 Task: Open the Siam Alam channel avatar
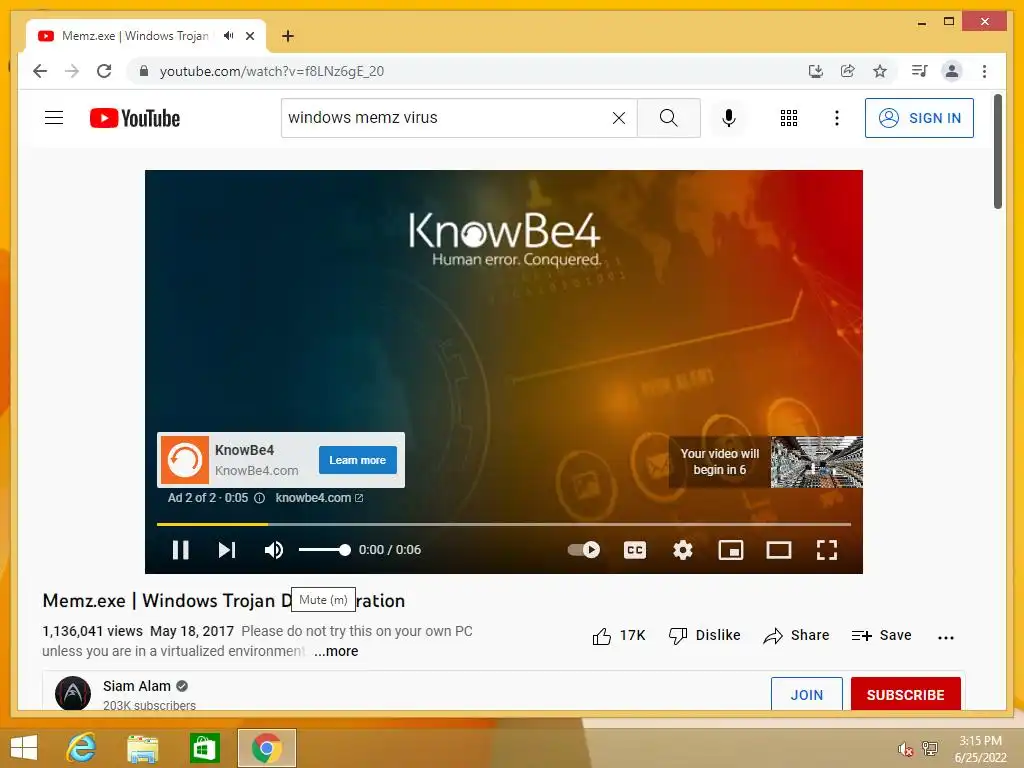point(72,693)
